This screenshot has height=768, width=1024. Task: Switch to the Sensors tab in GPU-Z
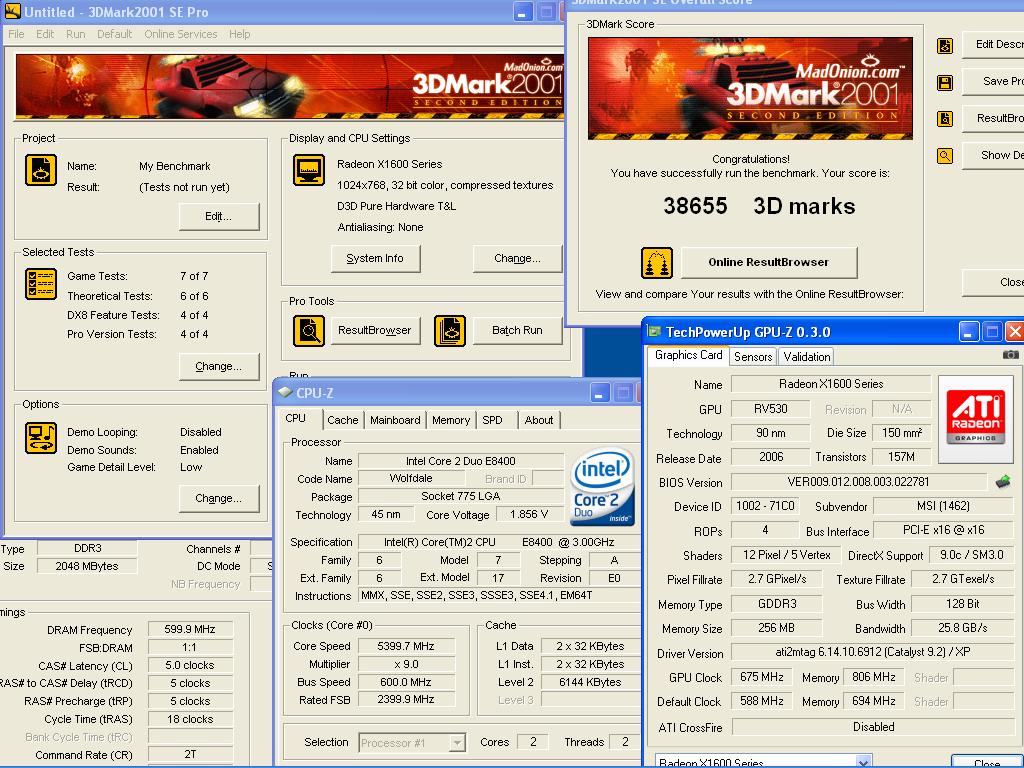753,357
